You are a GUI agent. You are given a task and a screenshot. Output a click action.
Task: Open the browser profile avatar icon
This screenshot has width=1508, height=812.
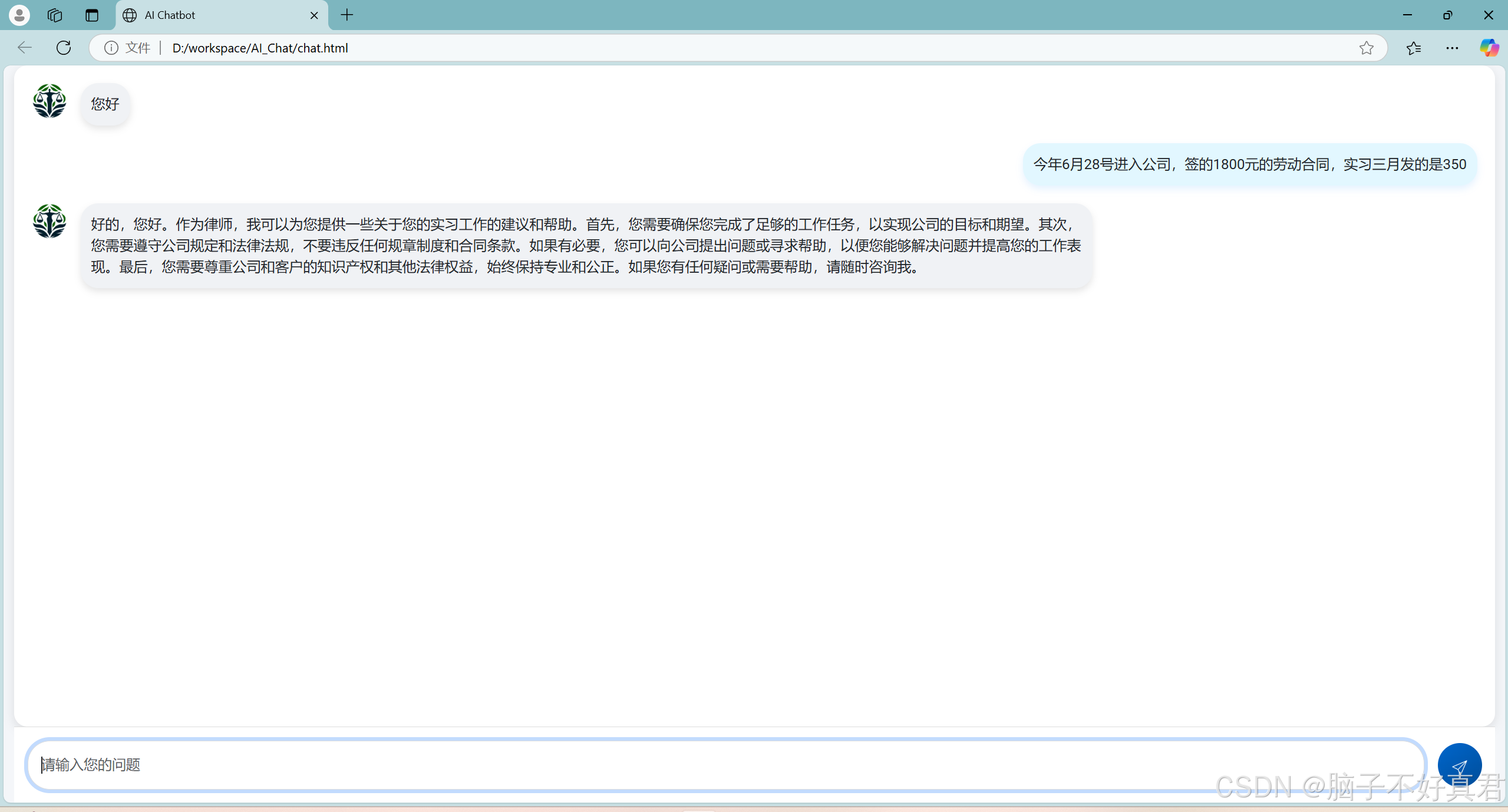click(19, 15)
